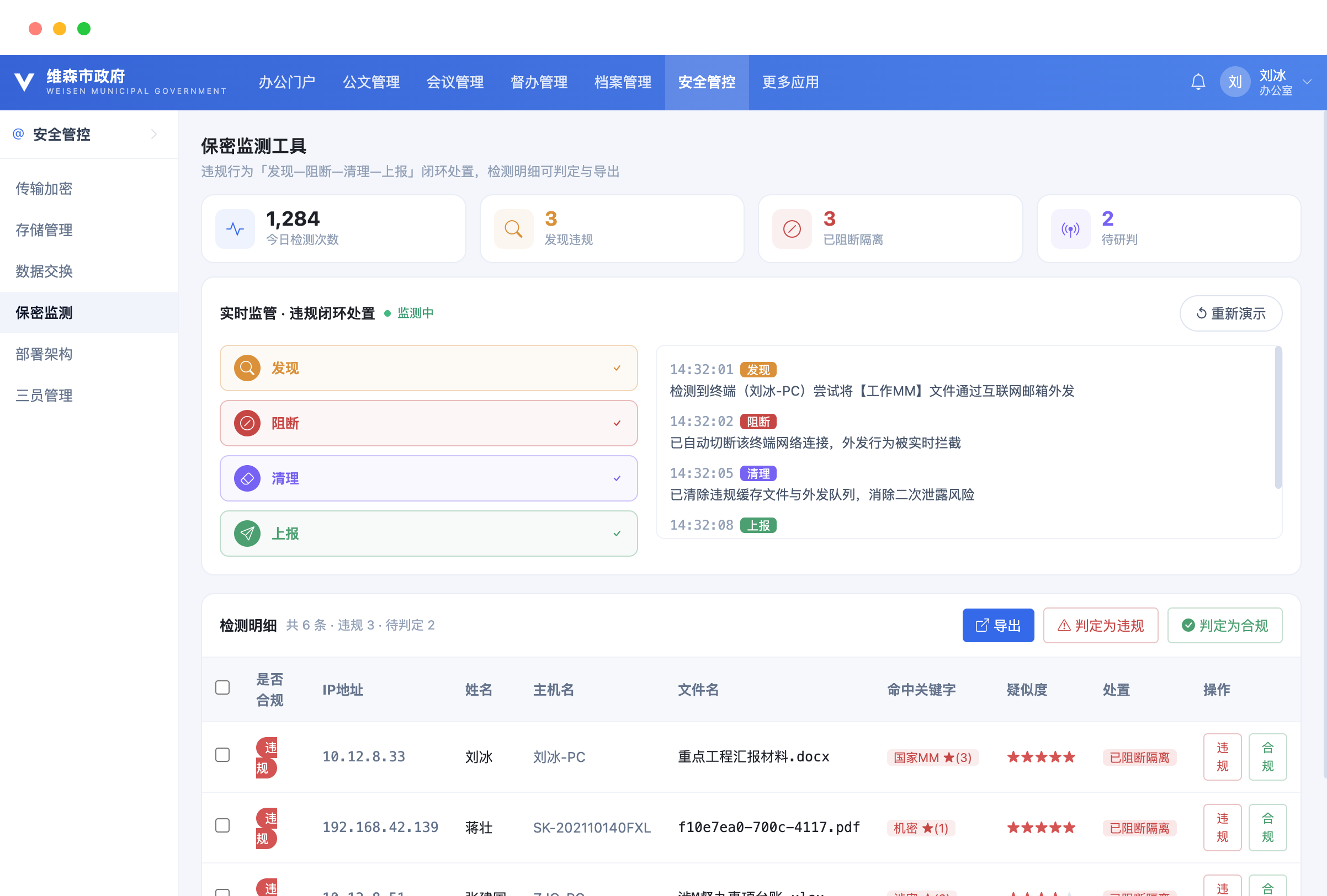Open the 档案管理 nav tab
Viewport: 1327px width, 896px height.
[623, 82]
